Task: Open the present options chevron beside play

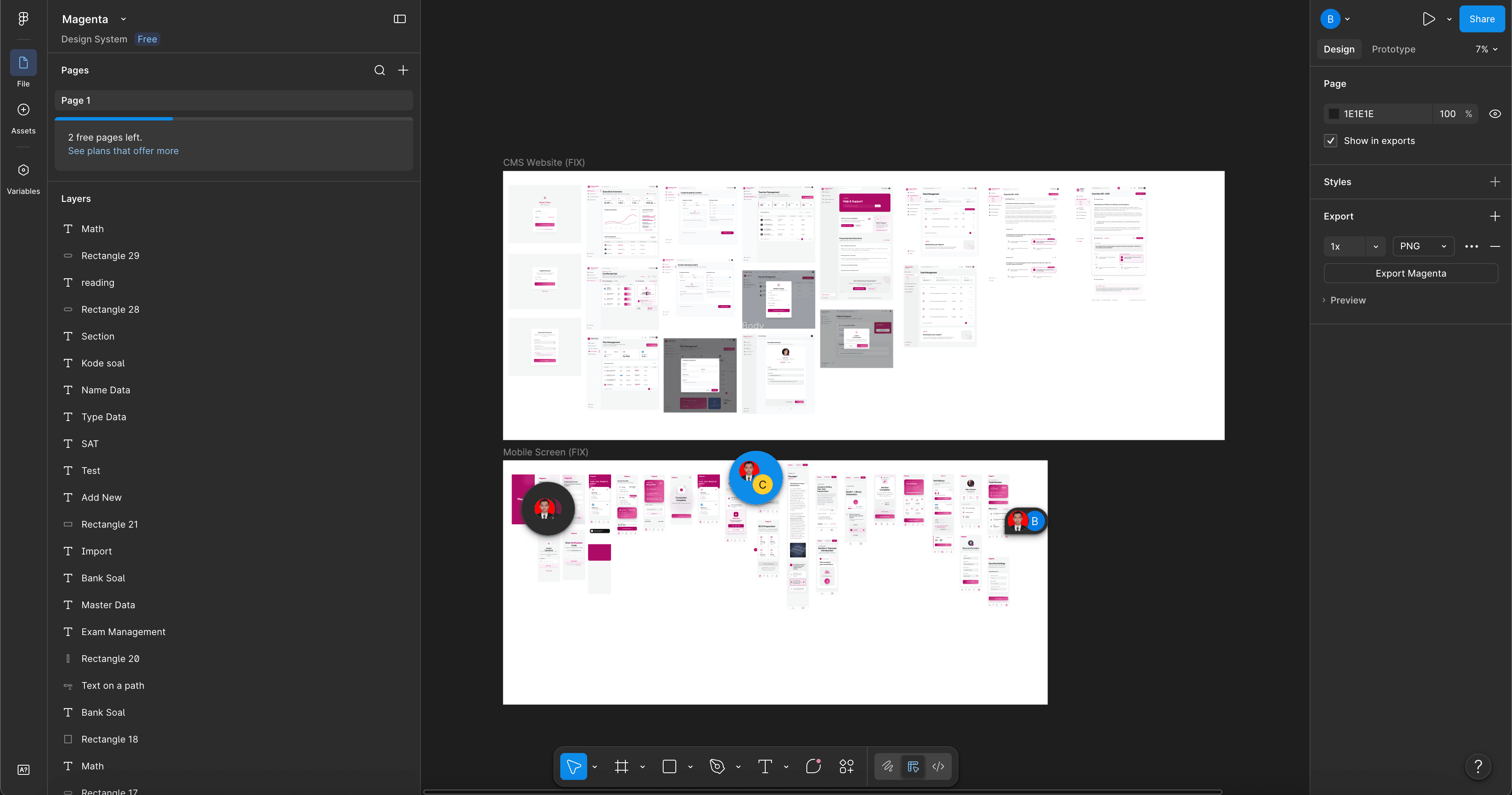Action: point(1449,19)
